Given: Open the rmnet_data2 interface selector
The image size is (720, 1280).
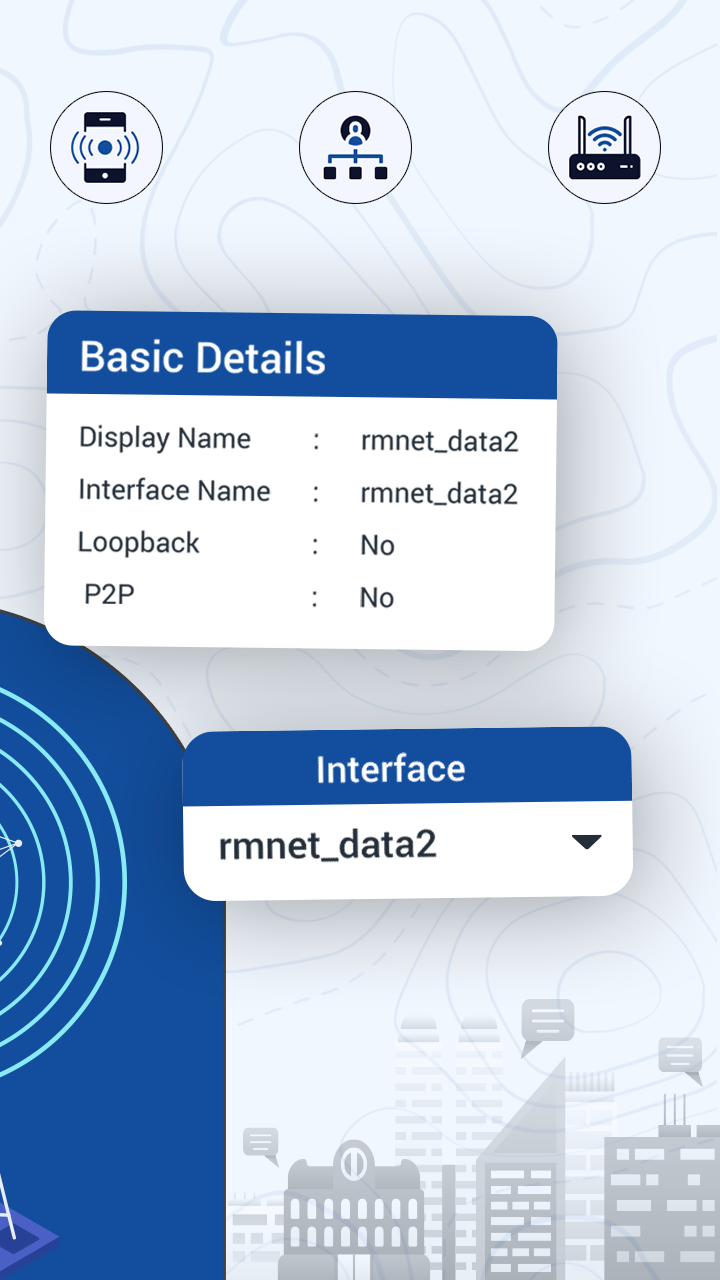Looking at the screenshot, I should click(x=408, y=848).
